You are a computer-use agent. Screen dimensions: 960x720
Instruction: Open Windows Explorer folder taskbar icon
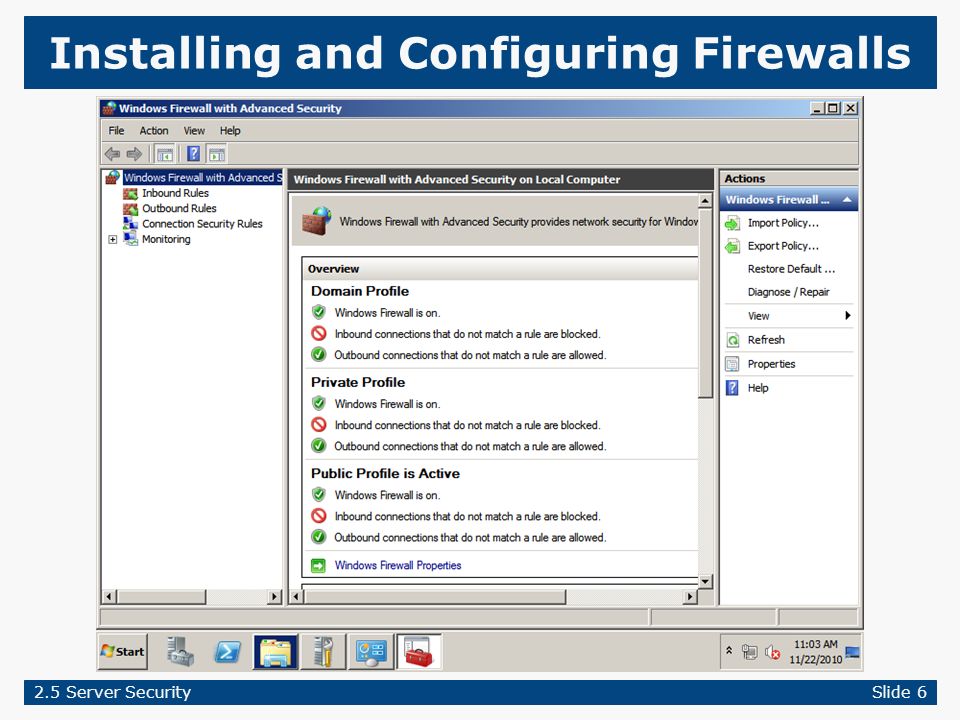[276, 652]
